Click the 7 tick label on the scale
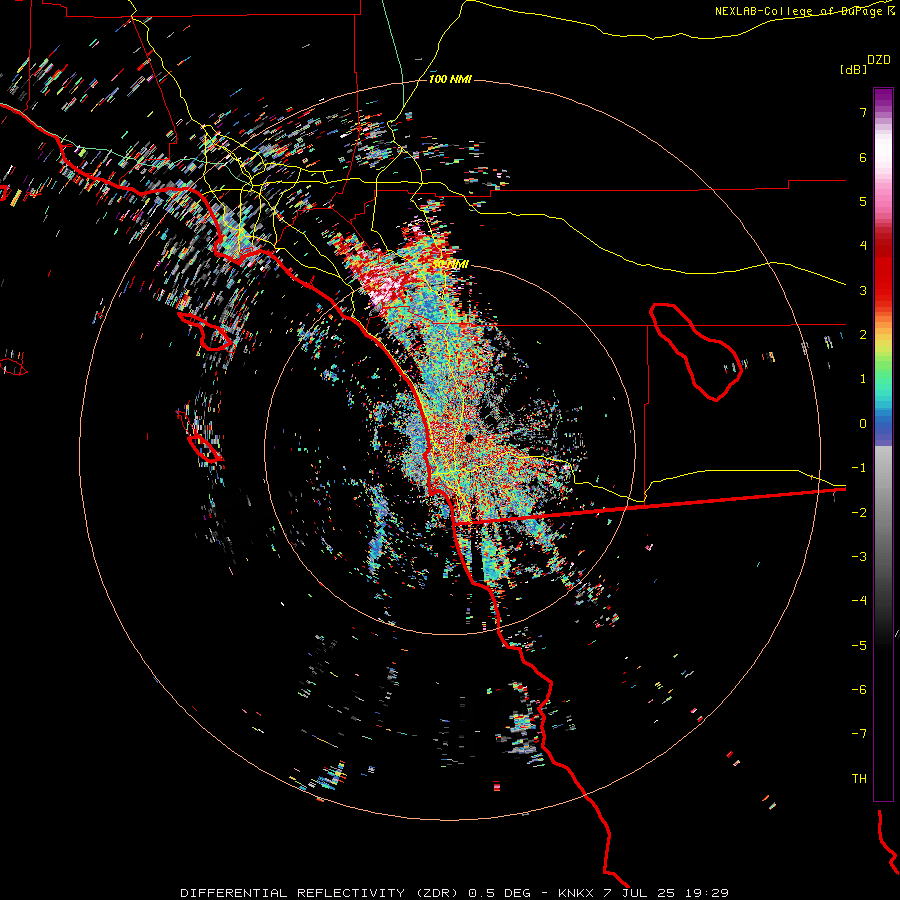This screenshot has width=900, height=900. (863, 112)
